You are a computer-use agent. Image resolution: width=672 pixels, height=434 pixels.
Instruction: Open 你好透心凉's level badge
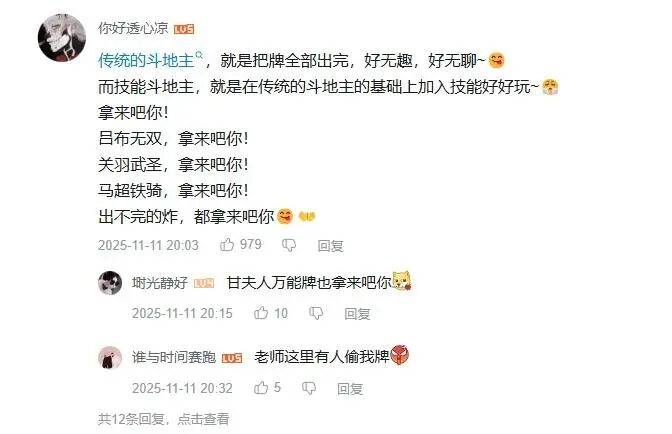184,29
